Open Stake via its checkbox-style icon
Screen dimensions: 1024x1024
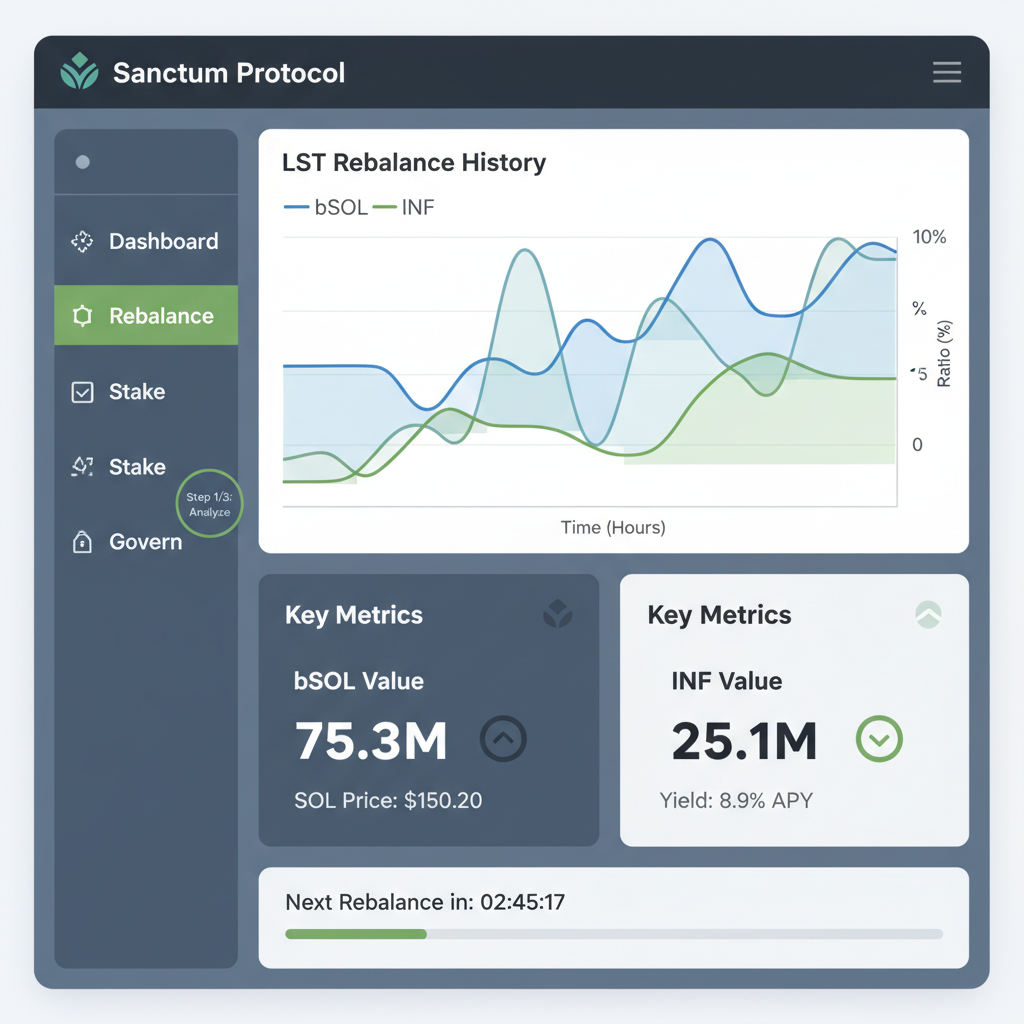[83, 392]
